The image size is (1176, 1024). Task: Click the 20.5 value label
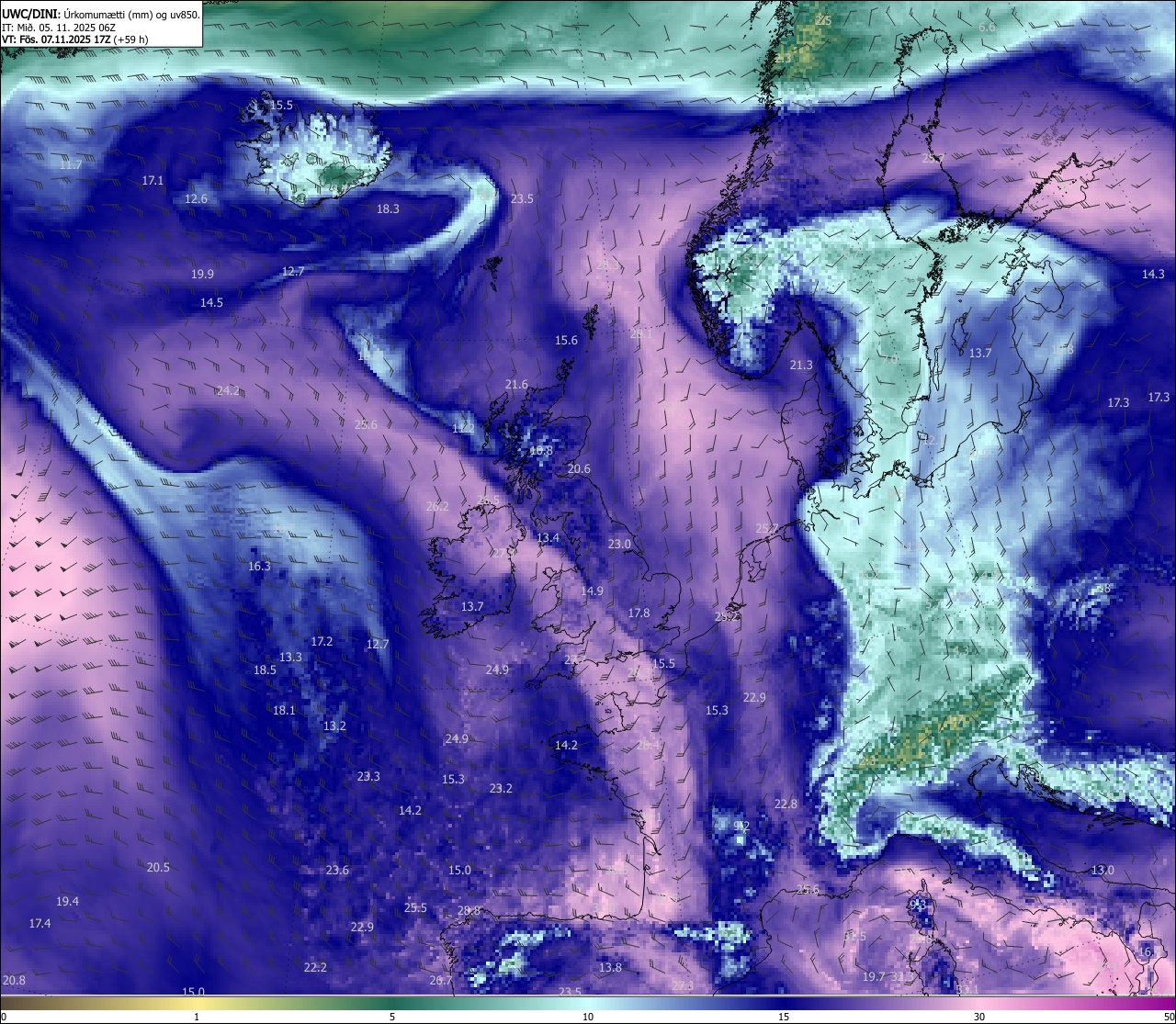tap(158, 868)
